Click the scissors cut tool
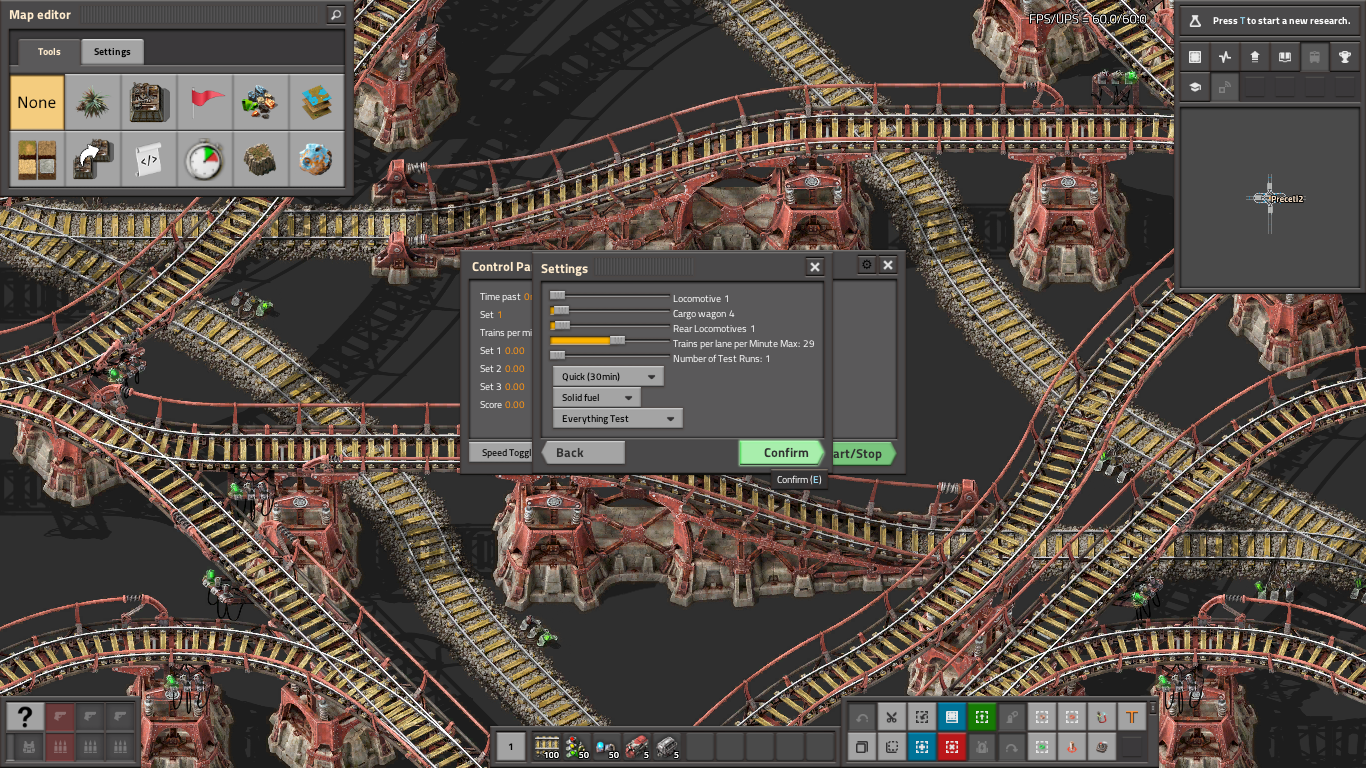Viewport: 1366px width, 768px height. (891, 717)
